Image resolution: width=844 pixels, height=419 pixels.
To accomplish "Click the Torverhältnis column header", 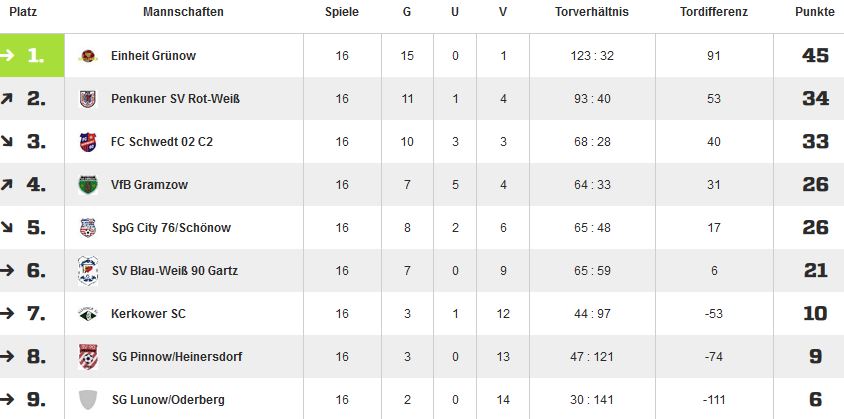I will click(x=592, y=12).
